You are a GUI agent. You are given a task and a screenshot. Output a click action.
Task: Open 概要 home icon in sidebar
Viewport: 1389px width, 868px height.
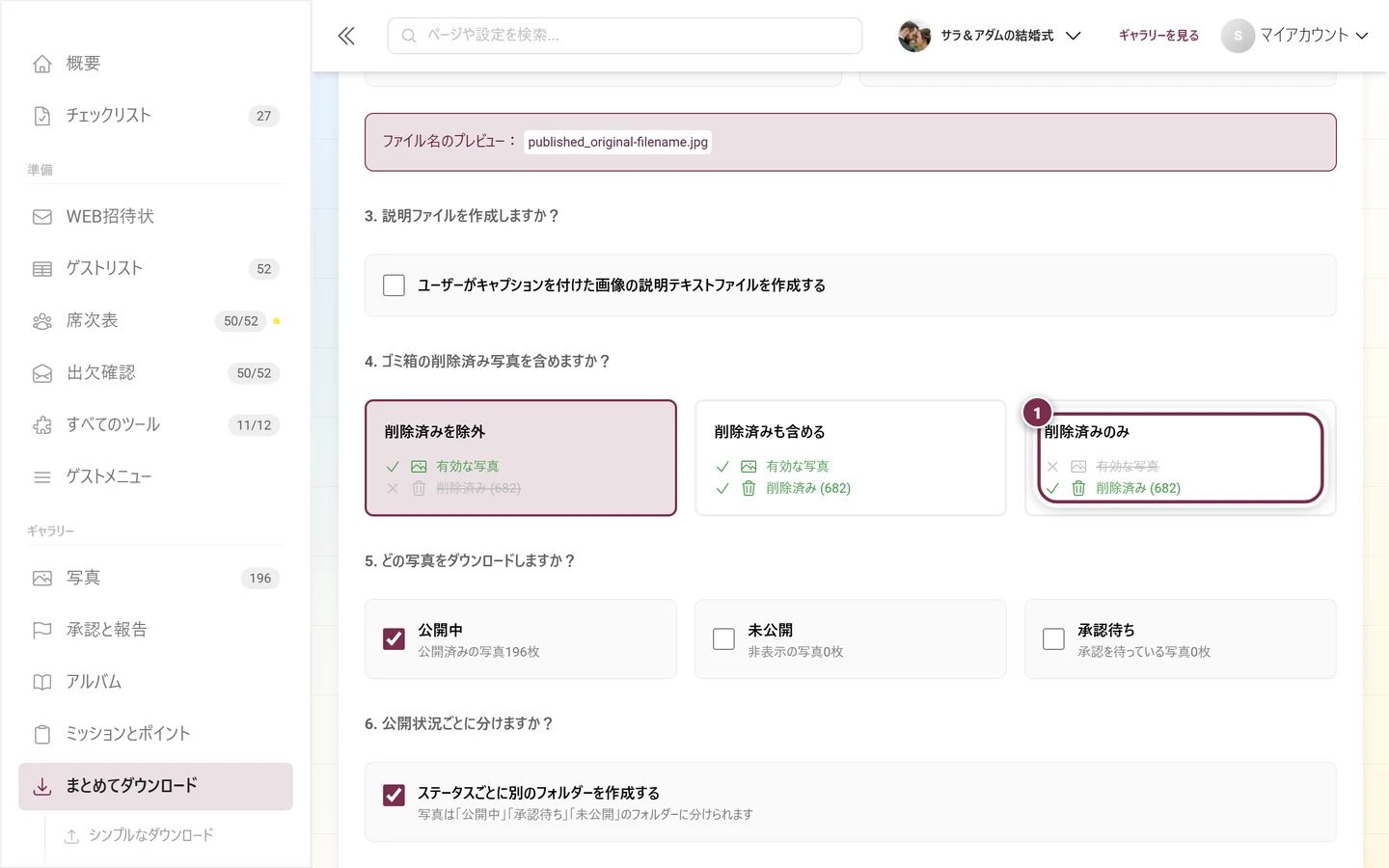(42, 64)
